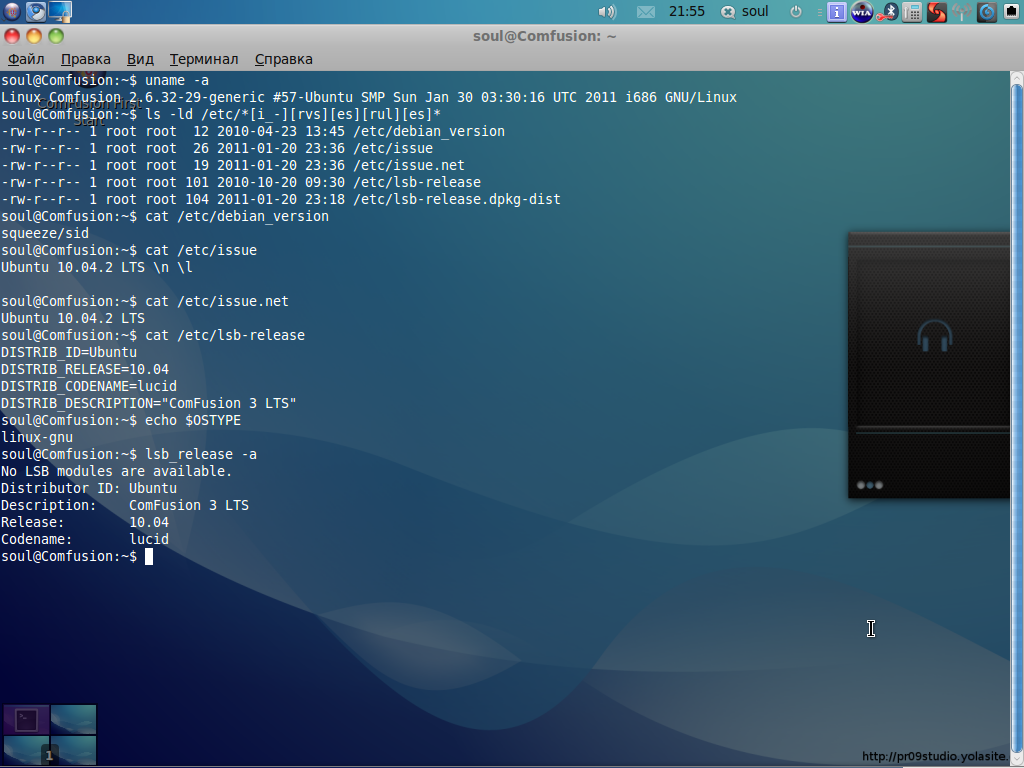Maximize the terminal with green button

56,36
